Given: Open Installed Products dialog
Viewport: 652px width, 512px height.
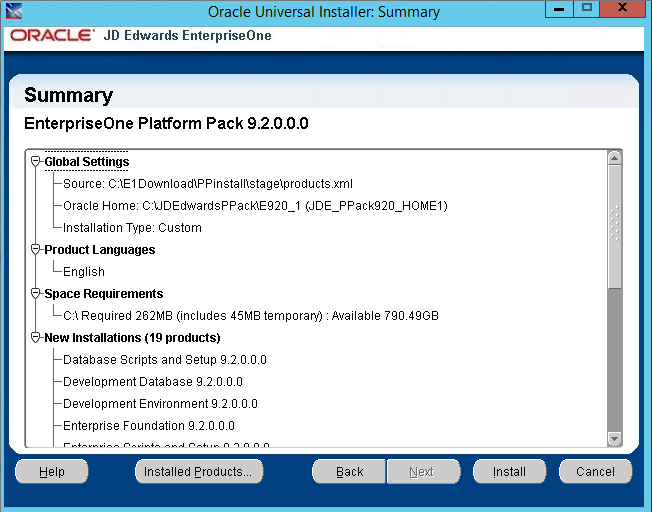Looking at the screenshot, I should coord(199,471).
